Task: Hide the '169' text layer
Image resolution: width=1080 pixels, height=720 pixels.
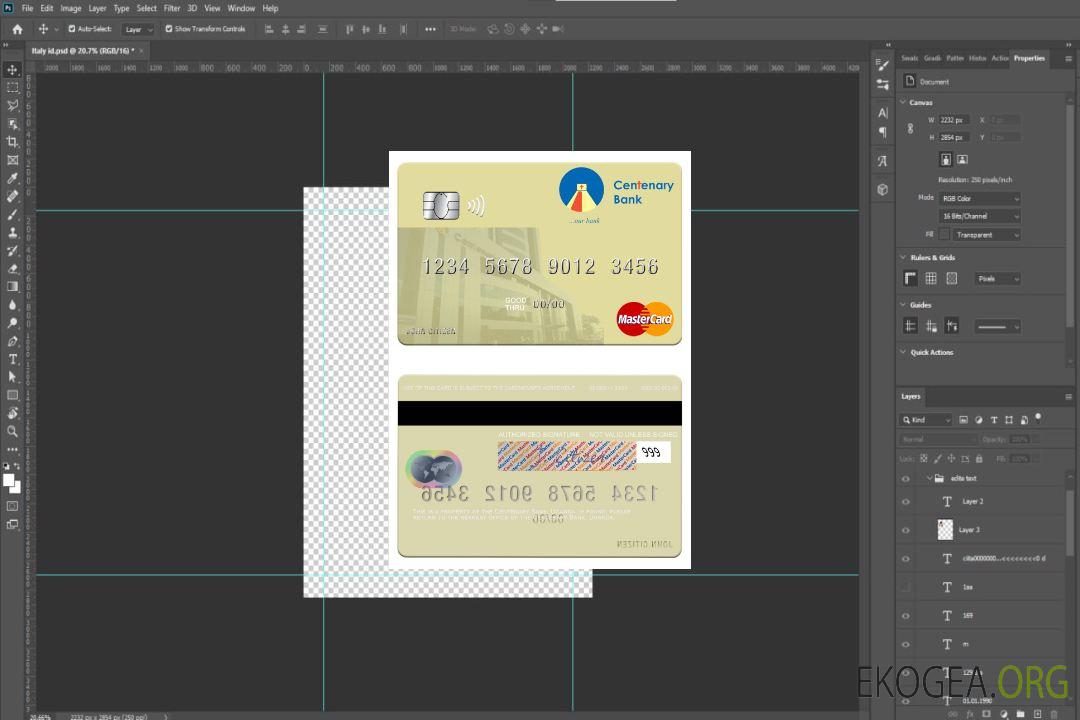Action: pos(906,616)
